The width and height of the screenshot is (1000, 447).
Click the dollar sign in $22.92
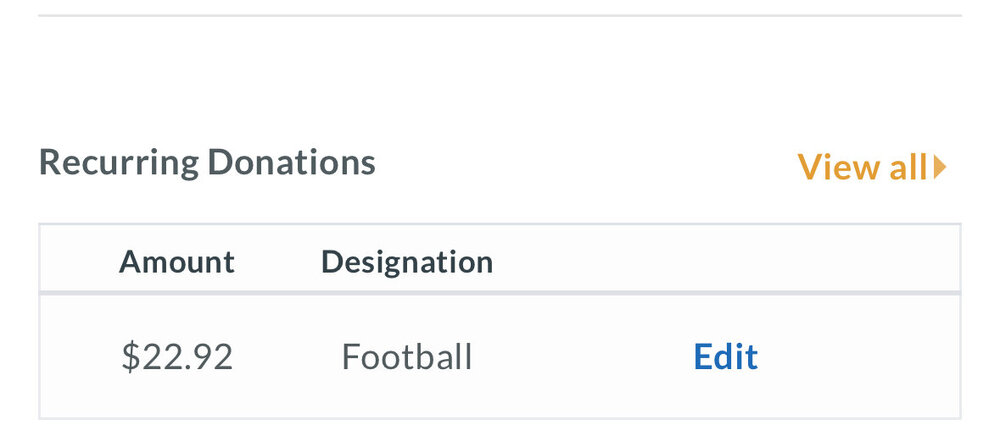(129, 357)
